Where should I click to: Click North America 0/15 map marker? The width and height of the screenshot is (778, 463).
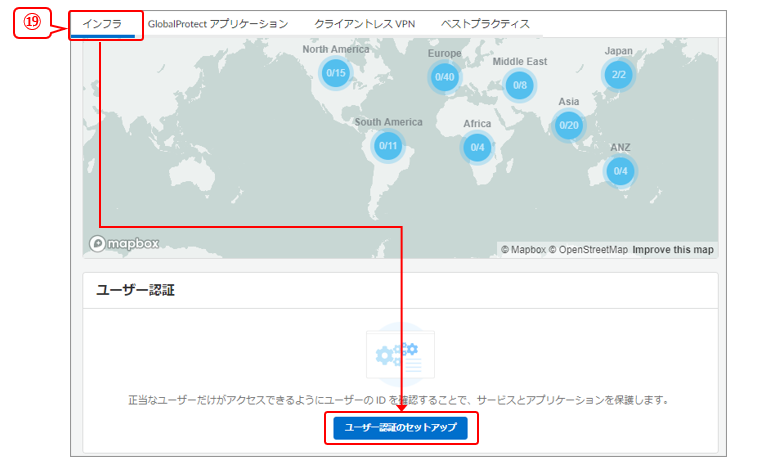[336, 73]
